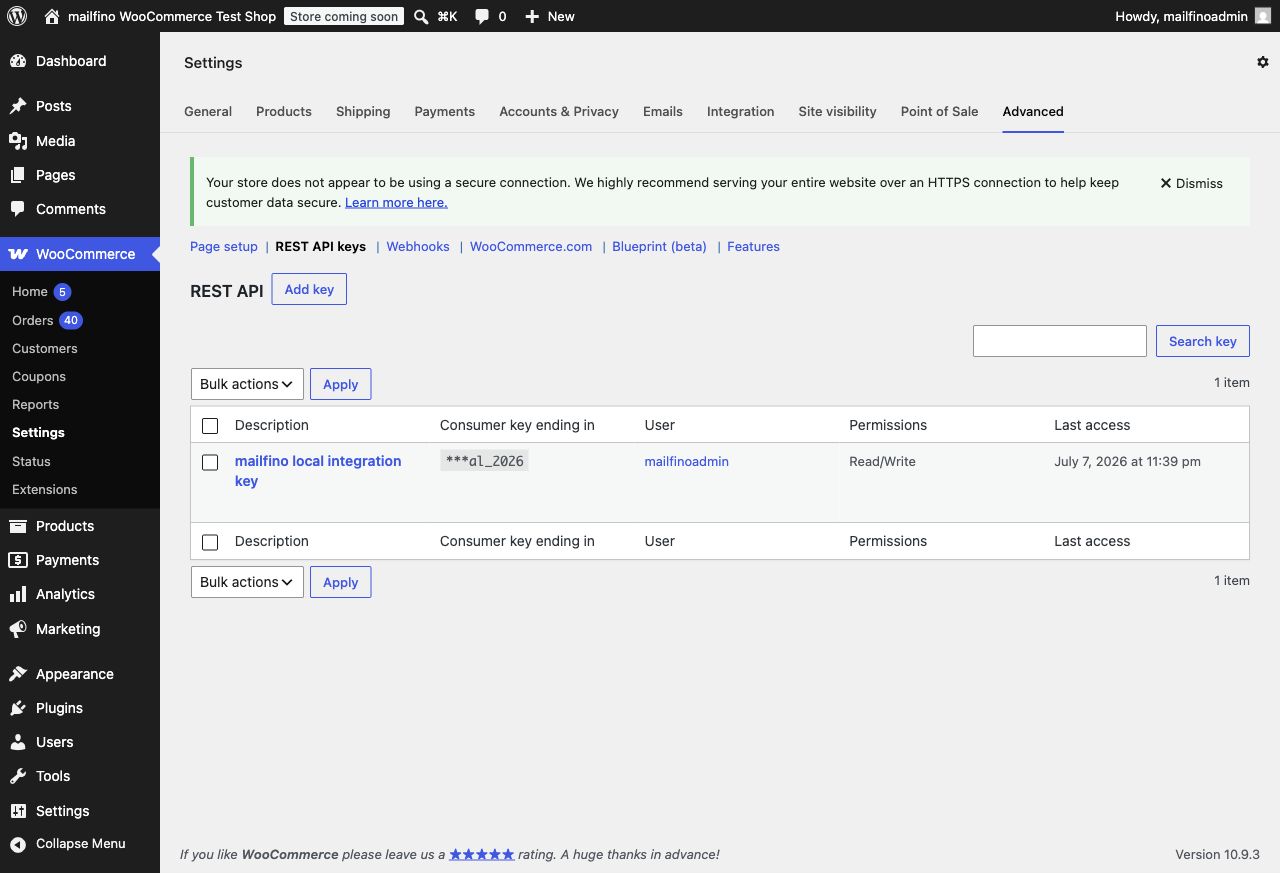This screenshot has height=873, width=1280.
Task: Go to the Webhooks section
Action: (418, 246)
